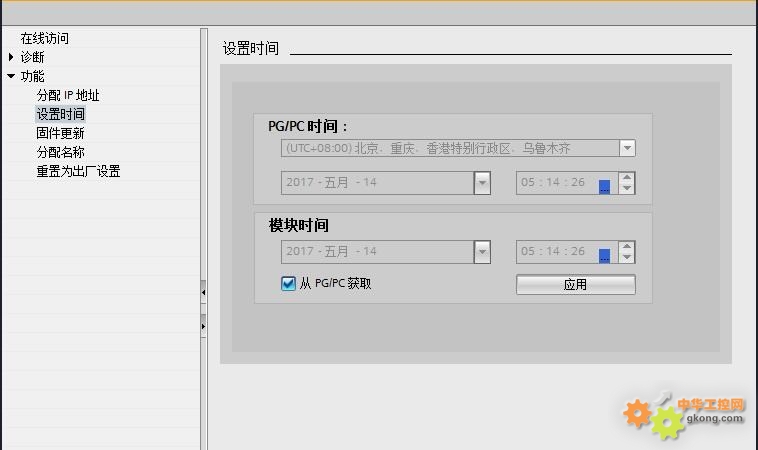Select 功能 tree item

[32, 76]
